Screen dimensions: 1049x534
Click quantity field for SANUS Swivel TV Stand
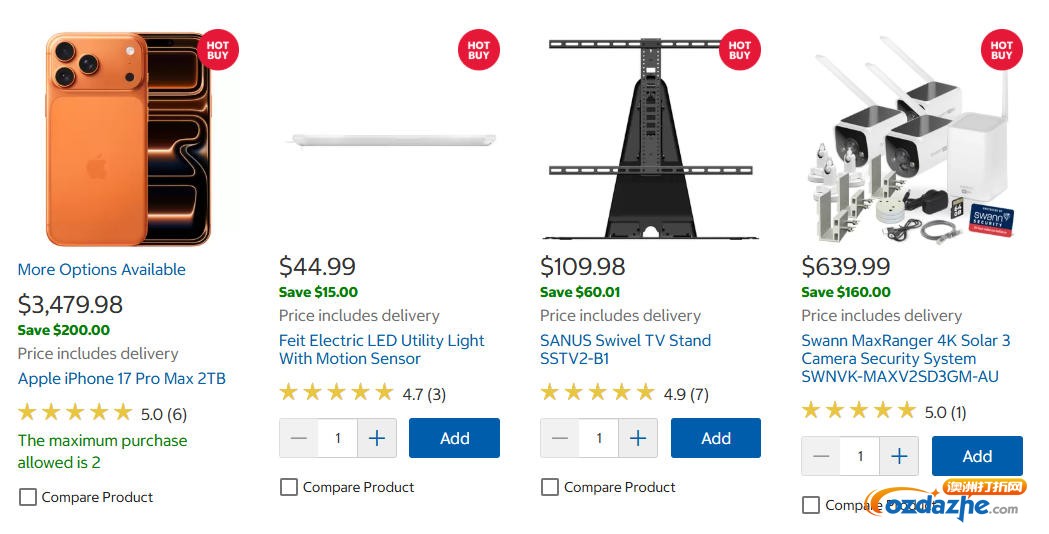coord(599,438)
